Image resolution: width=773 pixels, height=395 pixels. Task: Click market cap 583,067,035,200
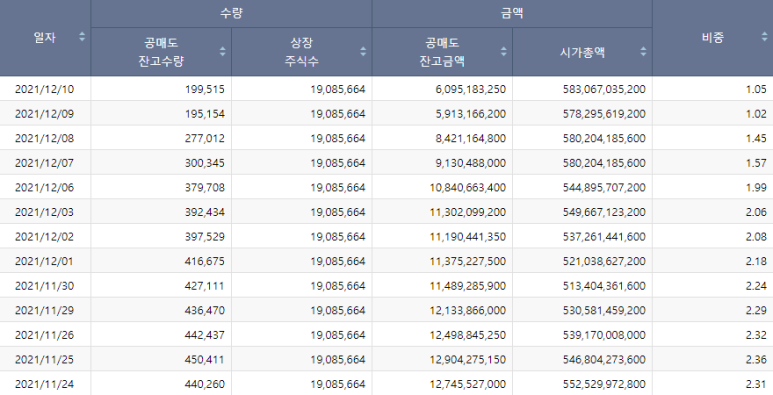point(604,89)
